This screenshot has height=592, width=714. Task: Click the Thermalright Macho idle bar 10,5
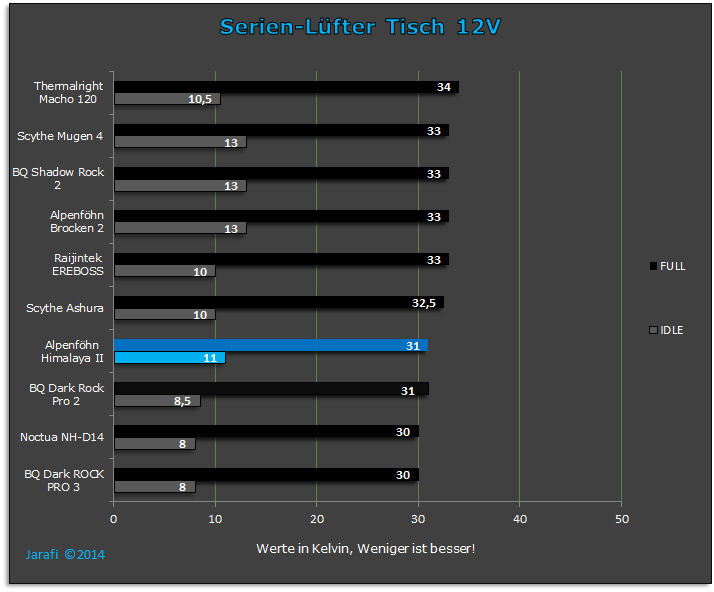[x=167, y=99]
